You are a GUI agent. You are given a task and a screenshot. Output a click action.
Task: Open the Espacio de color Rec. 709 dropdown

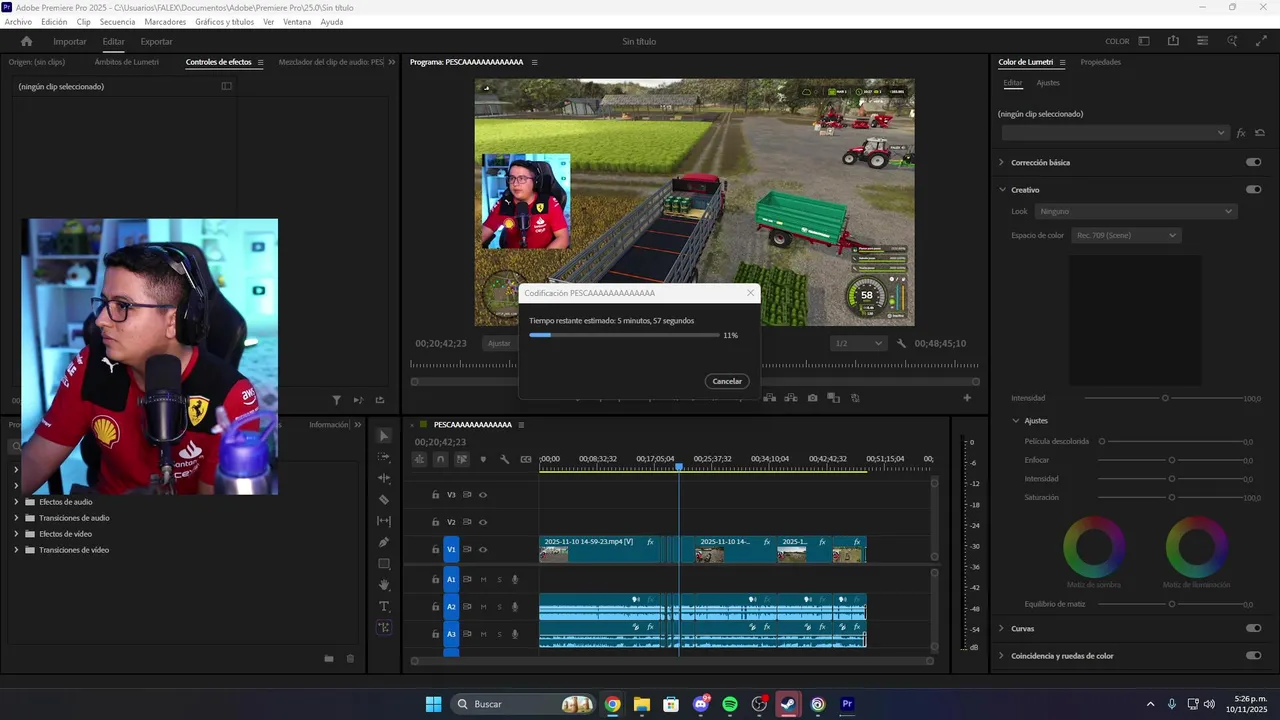(1126, 235)
